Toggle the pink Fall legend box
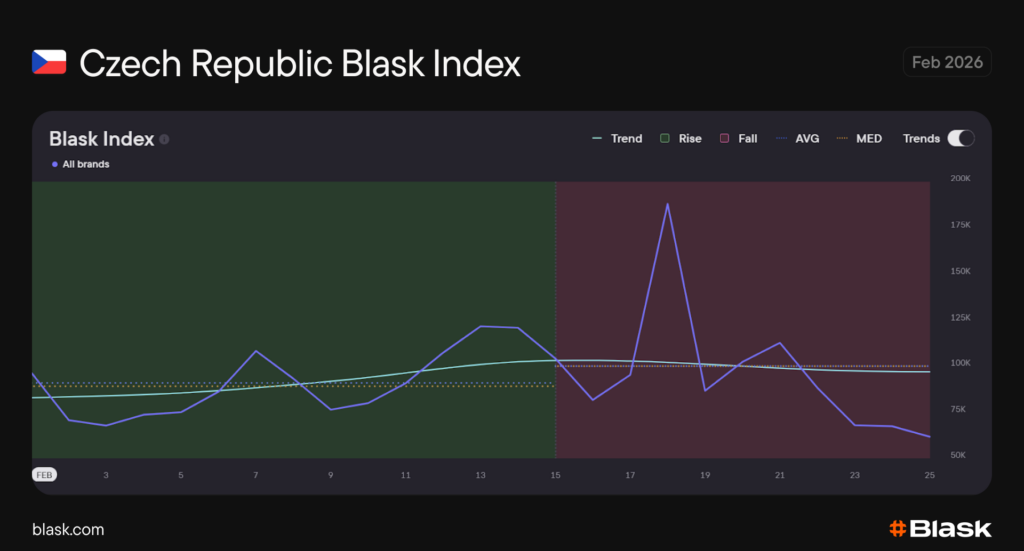Screen dimensions: 1024x551 pos(724,139)
